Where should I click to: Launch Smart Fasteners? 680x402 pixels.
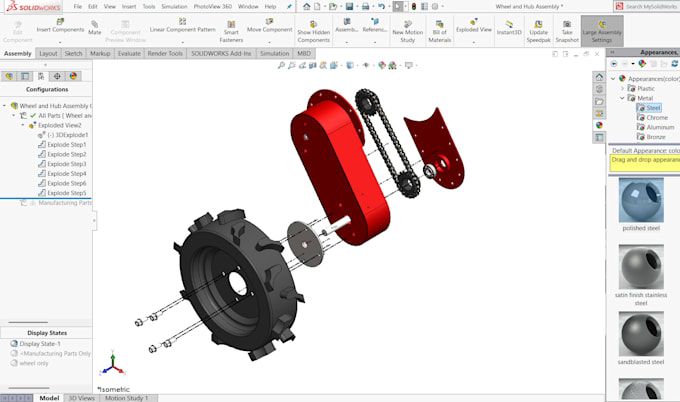231,32
